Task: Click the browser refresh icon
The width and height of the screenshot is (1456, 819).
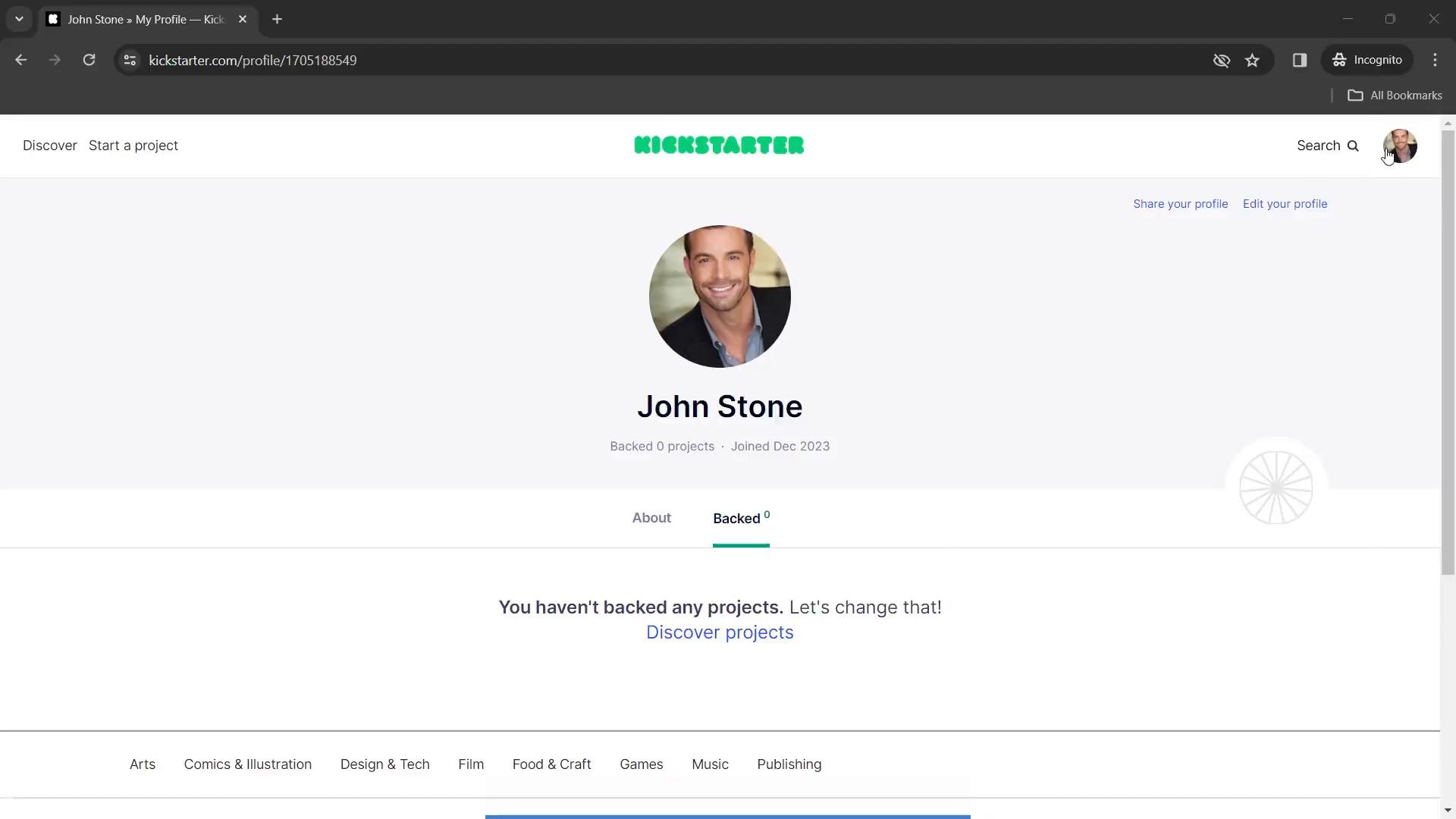Action: pyautogui.click(x=89, y=60)
